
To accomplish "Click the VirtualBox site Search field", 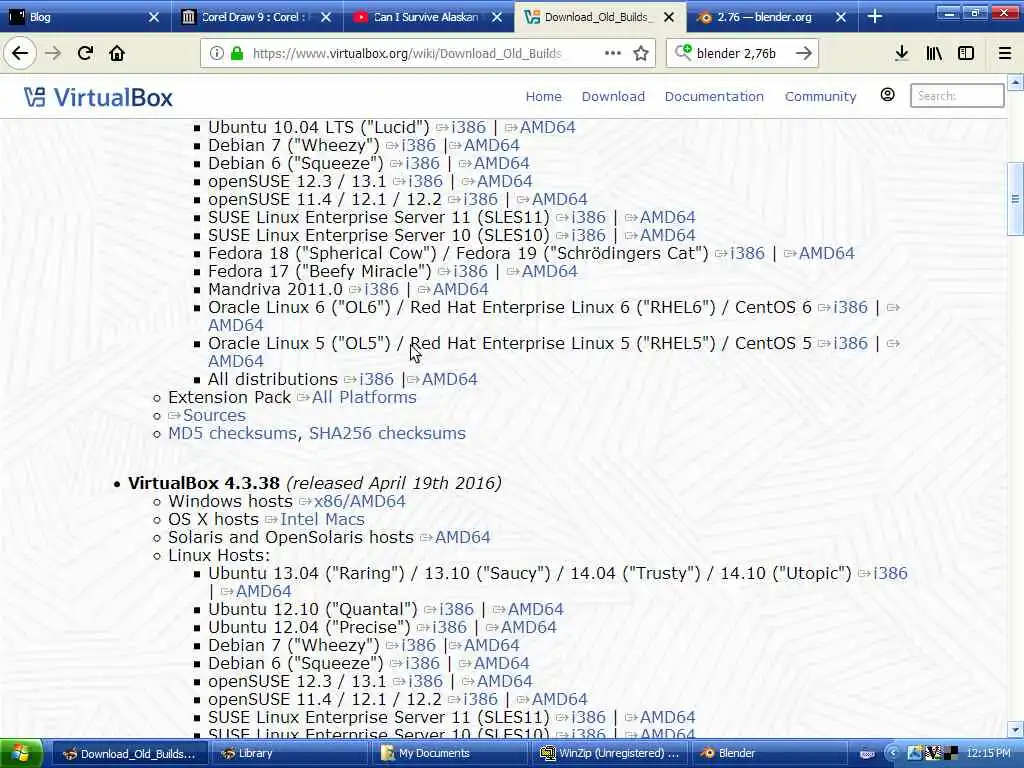I will coord(957,95).
